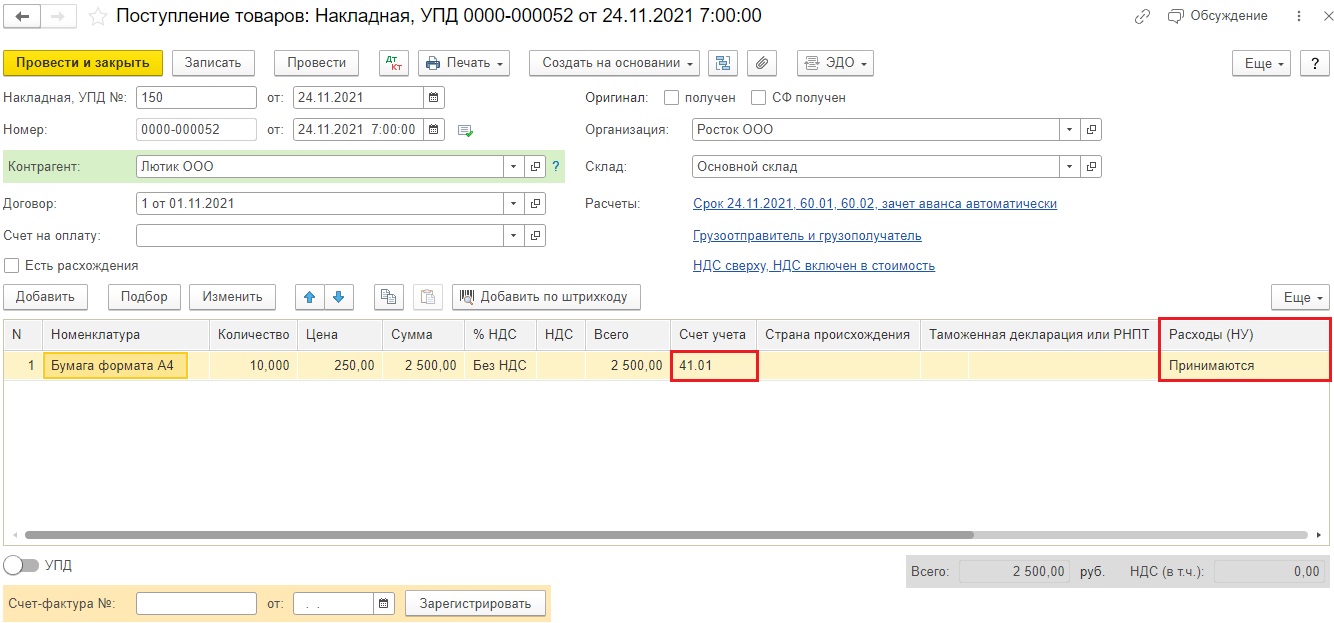Viewport: 1334px width, 623px height.
Task: Open the ЭДО dropdown menu
Action: point(835,63)
